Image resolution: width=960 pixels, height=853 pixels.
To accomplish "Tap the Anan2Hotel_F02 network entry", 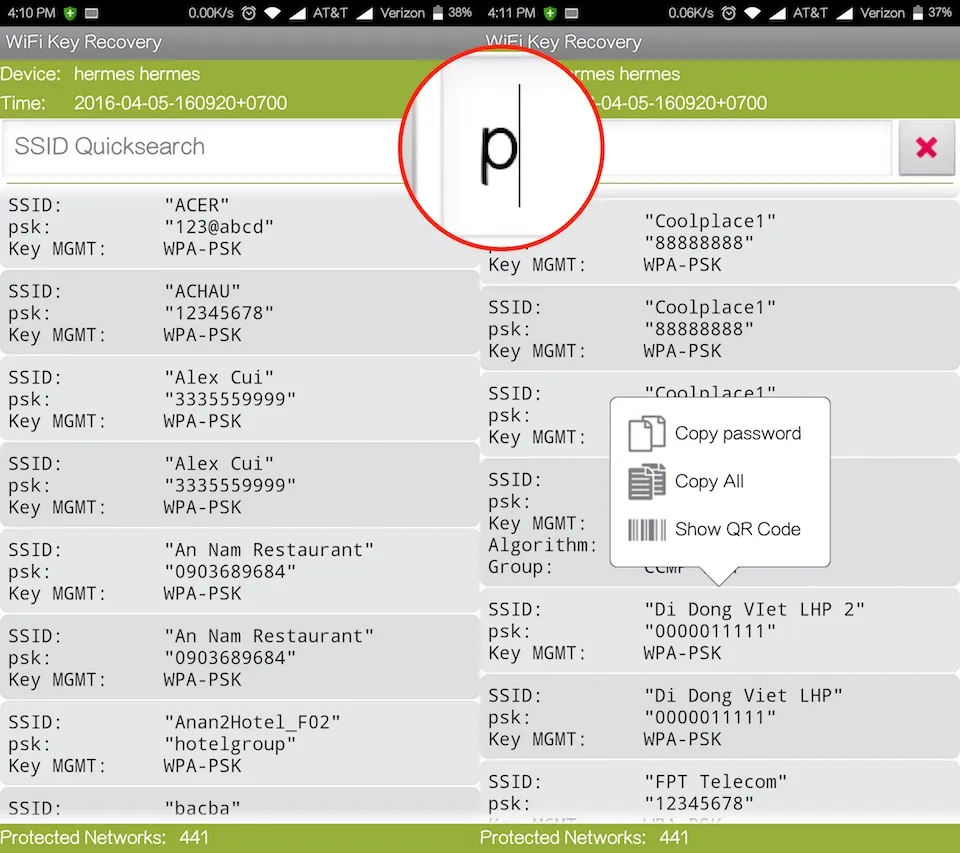I will tap(240, 743).
